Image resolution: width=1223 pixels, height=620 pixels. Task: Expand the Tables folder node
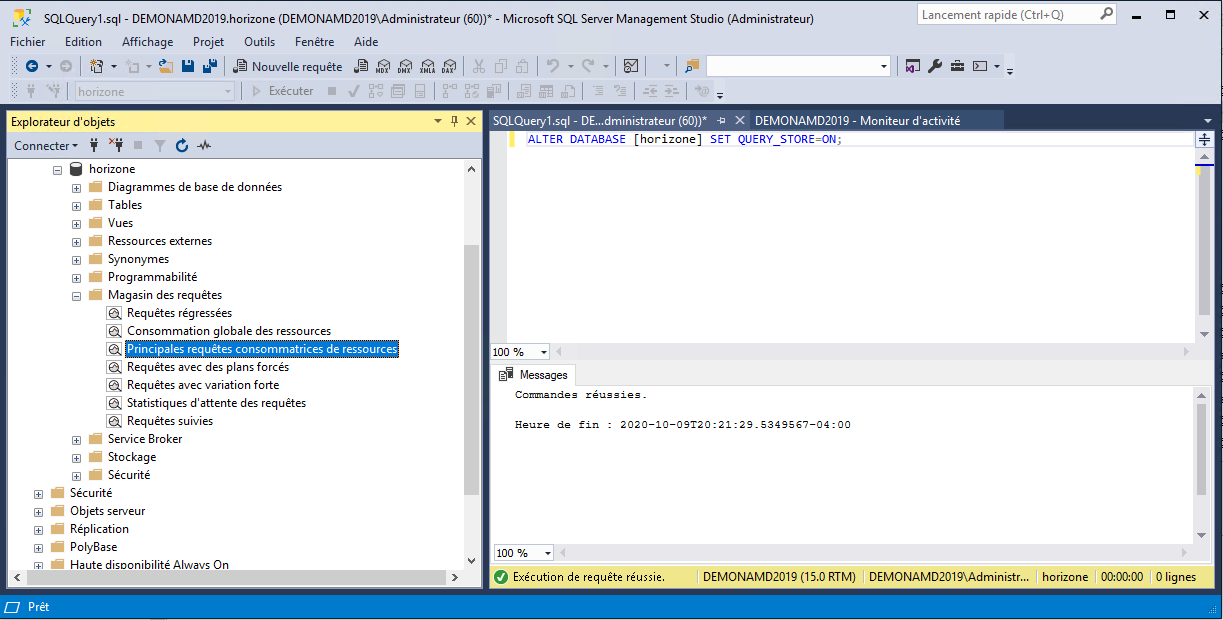pos(76,205)
